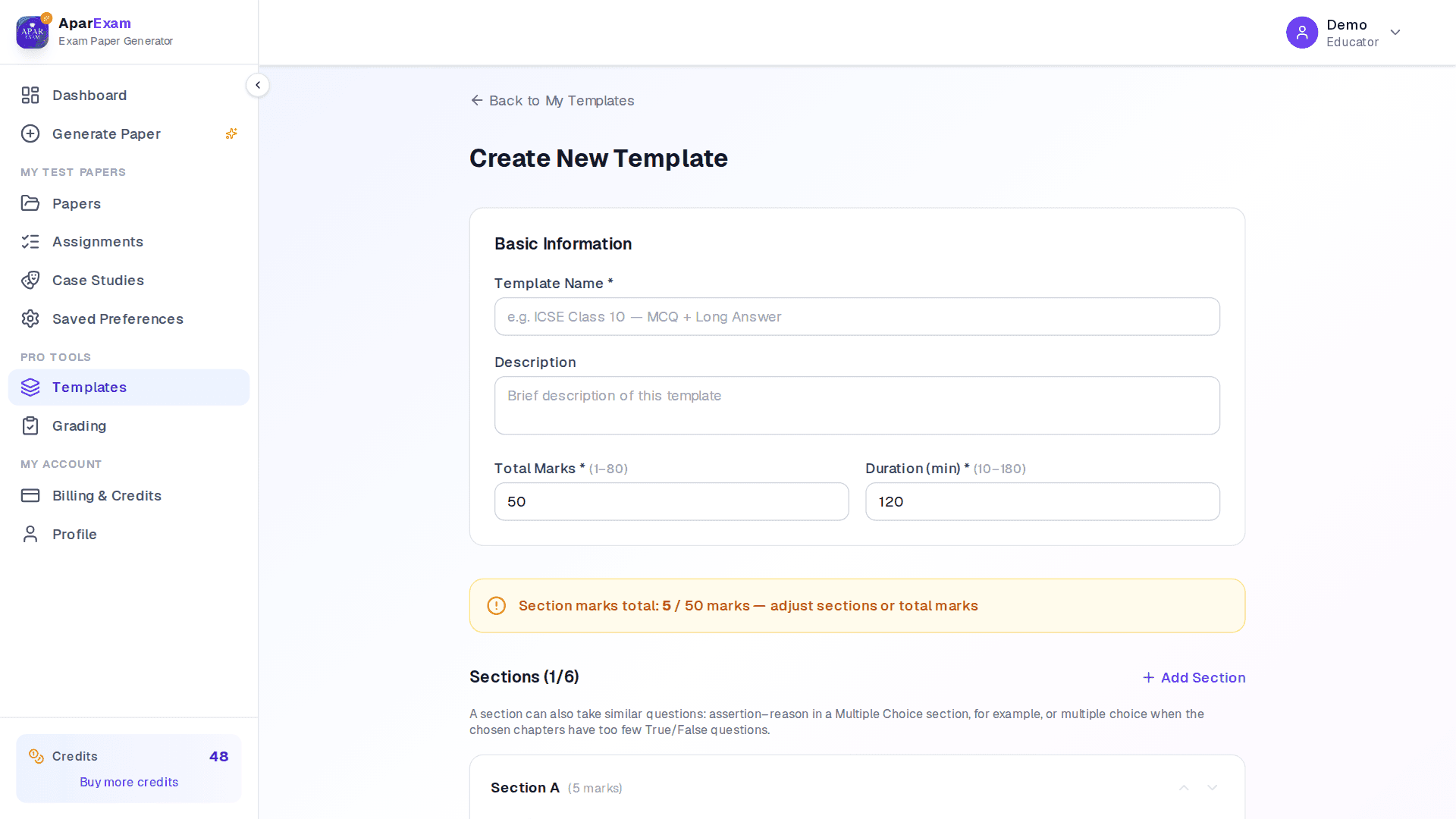Click the sparkle icon beside Generate Paper

click(231, 133)
